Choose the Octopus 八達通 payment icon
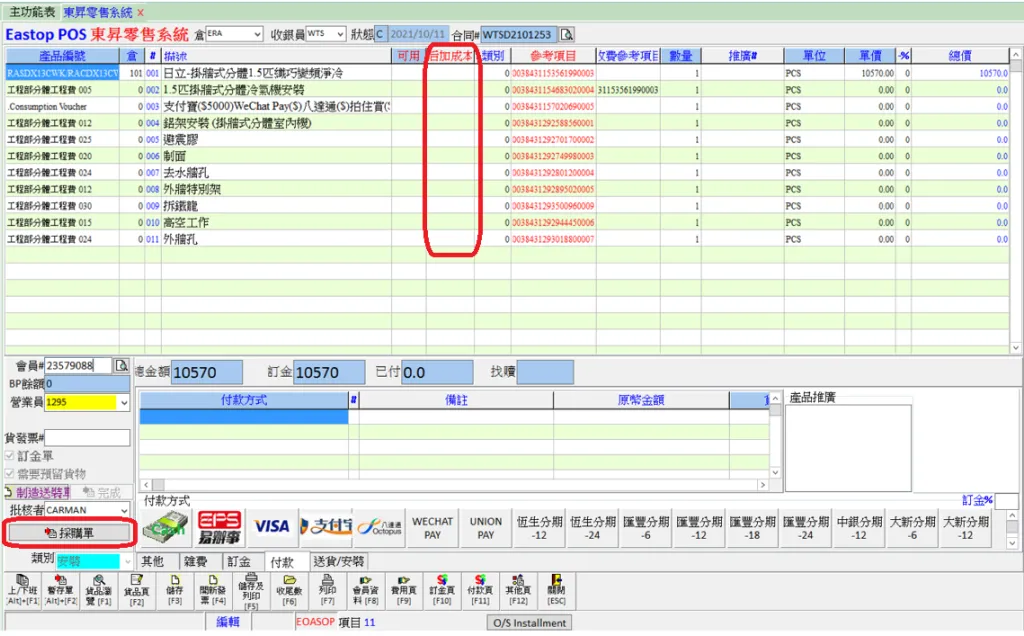The width and height of the screenshot is (1024, 636). [379, 526]
